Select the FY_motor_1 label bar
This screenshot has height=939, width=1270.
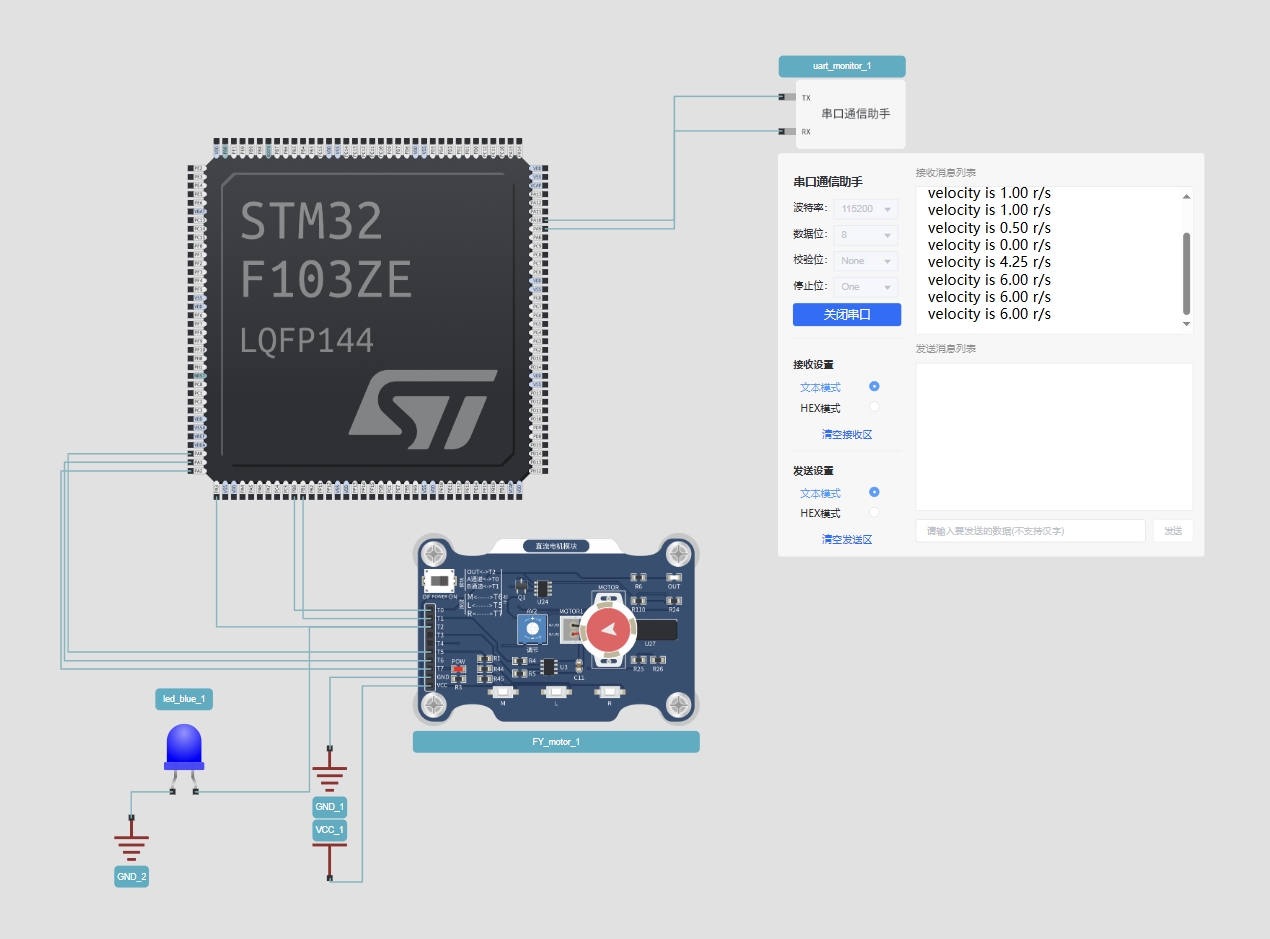(x=556, y=742)
